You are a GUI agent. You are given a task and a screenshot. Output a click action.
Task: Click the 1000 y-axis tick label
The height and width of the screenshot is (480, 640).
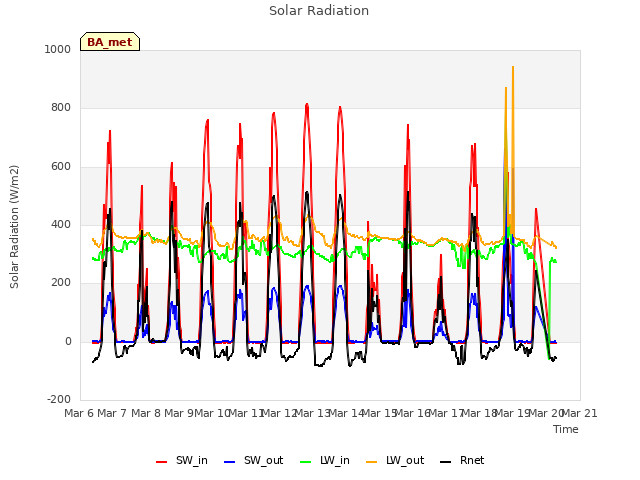(x=58, y=49)
